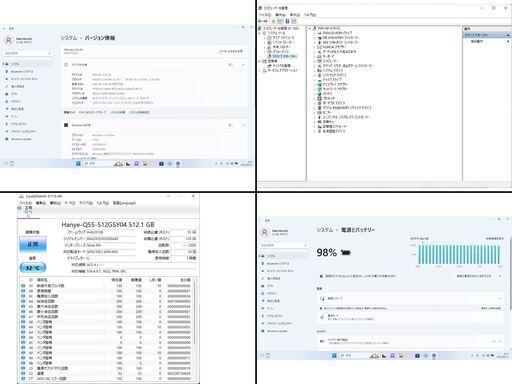This screenshot has height=384, width=512.
Task: Open Start menu on the バージョン情報 screenshot taskbar
Action: coord(78,164)
